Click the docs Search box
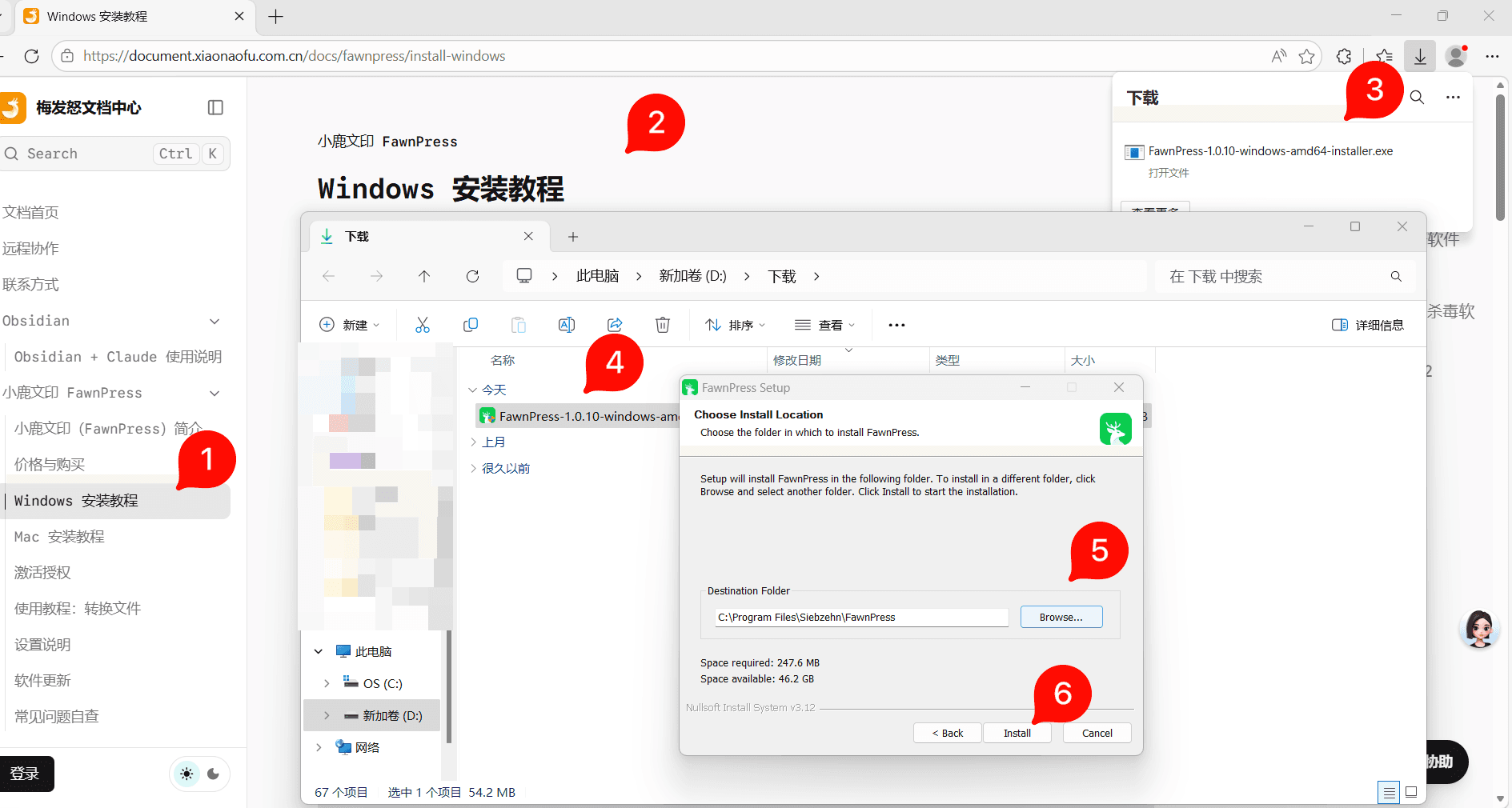This screenshot has height=808, width=1512. coord(114,154)
